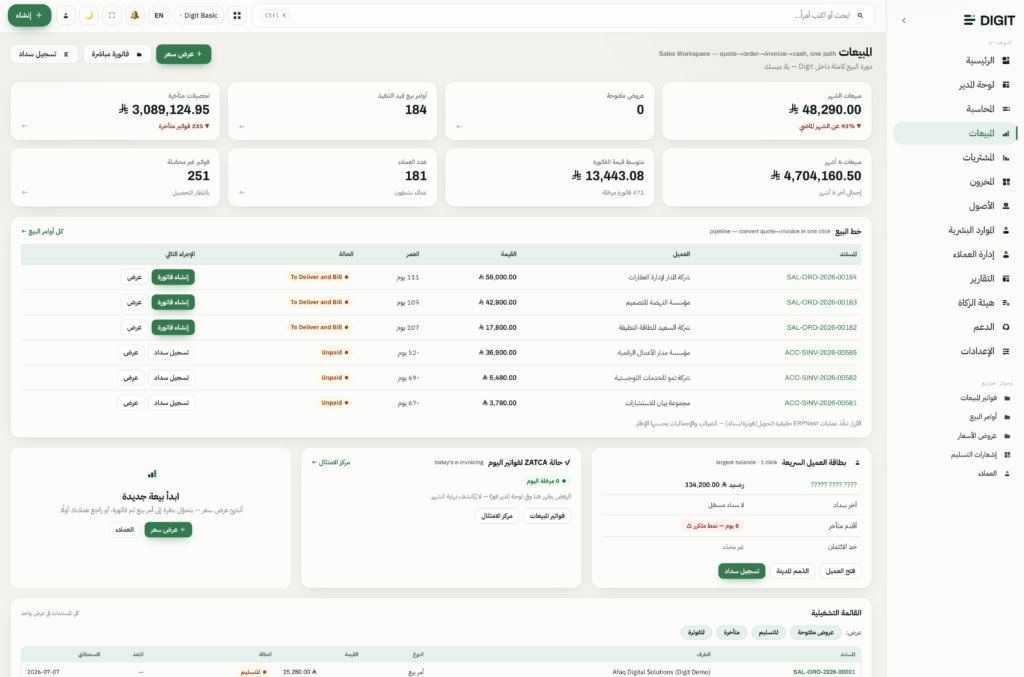Toggle the متأخرة filter chip
Image resolution: width=1024 pixels, height=677 pixels.
pyautogui.click(x=731, y=632)
